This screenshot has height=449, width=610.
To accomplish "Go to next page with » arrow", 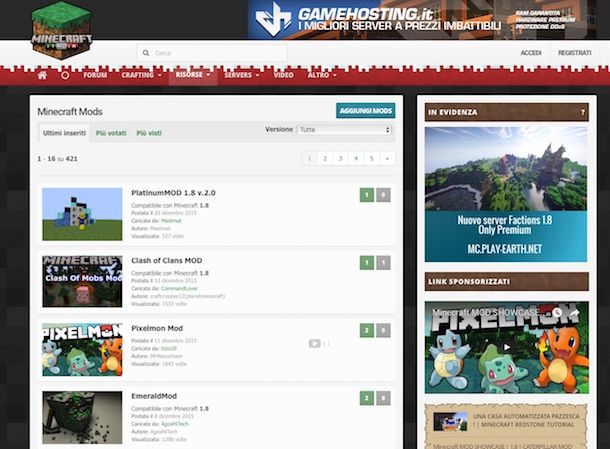I will 387,158.
